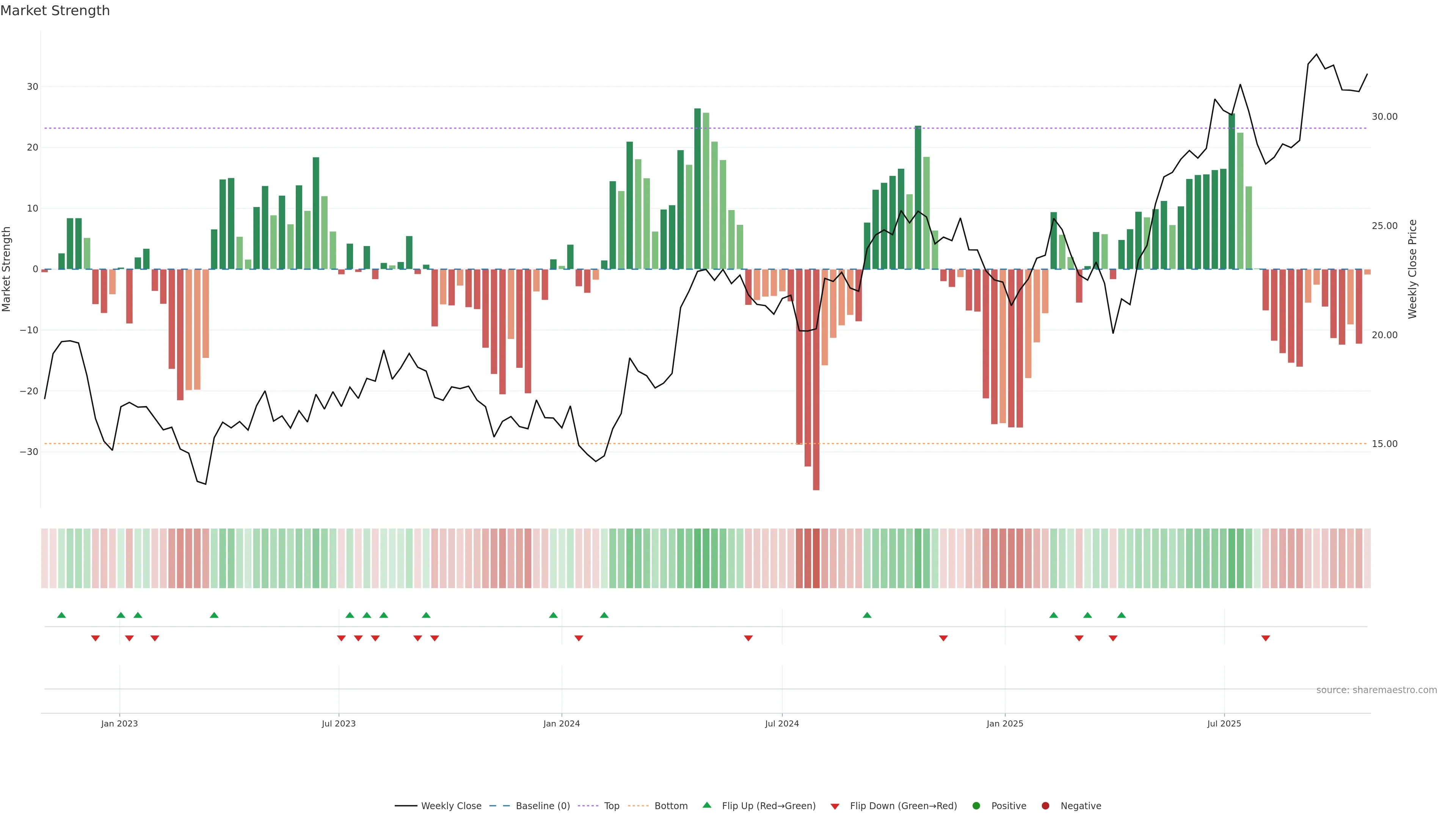Click the rightmost green Flip Up triangle marker
Viewport: 1456px width, 819px height.
point(1122,615)
